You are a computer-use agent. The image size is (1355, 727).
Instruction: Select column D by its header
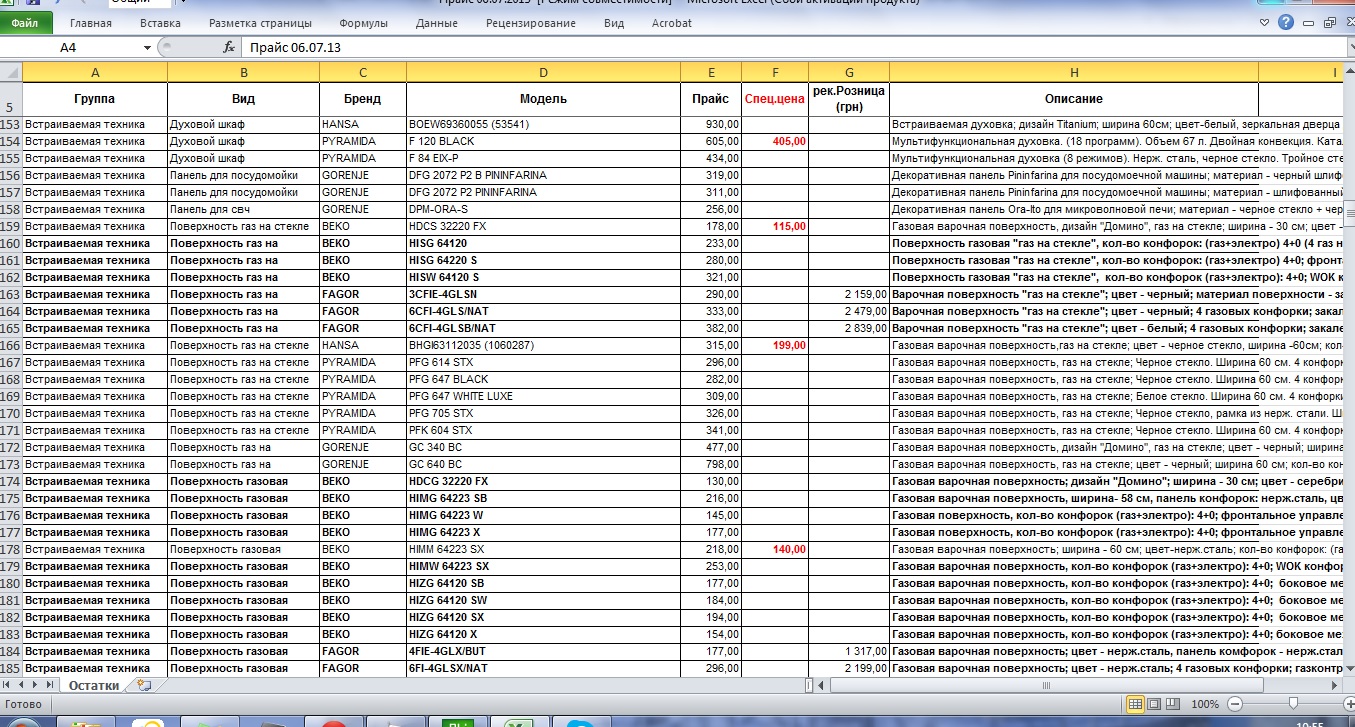pyautogui.click(x=543, y=72)
